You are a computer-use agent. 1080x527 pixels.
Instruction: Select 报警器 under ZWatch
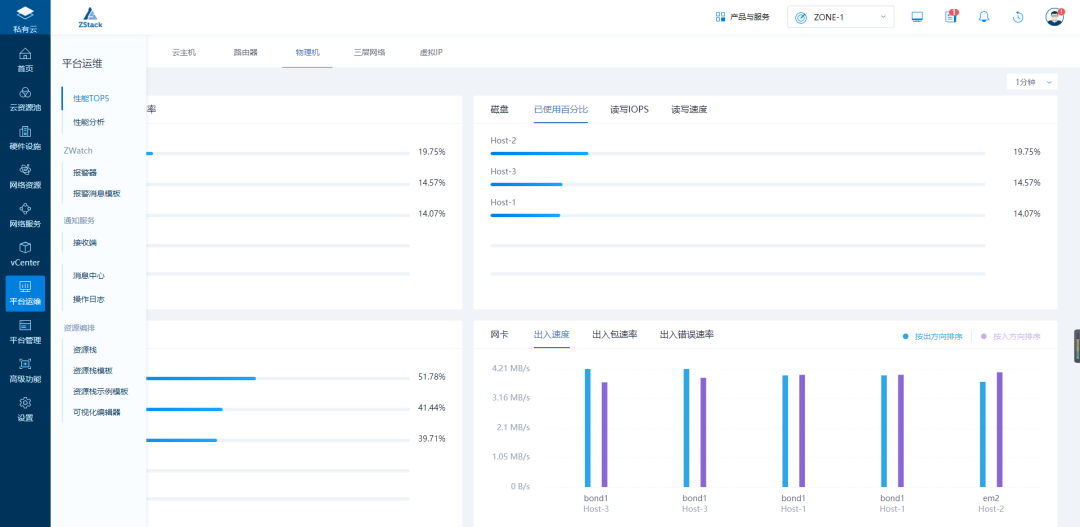[85, 172]
